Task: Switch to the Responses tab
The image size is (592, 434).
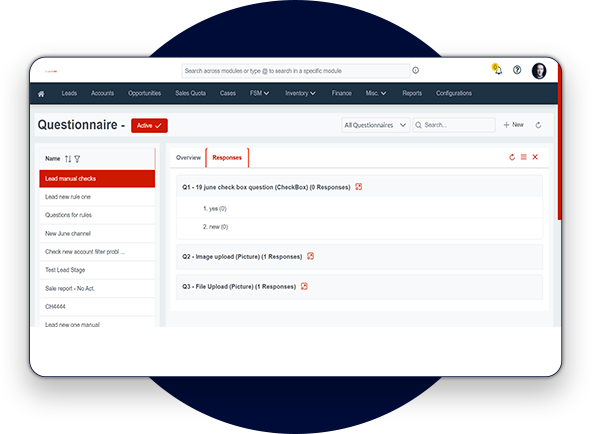Action: (227, 158)
